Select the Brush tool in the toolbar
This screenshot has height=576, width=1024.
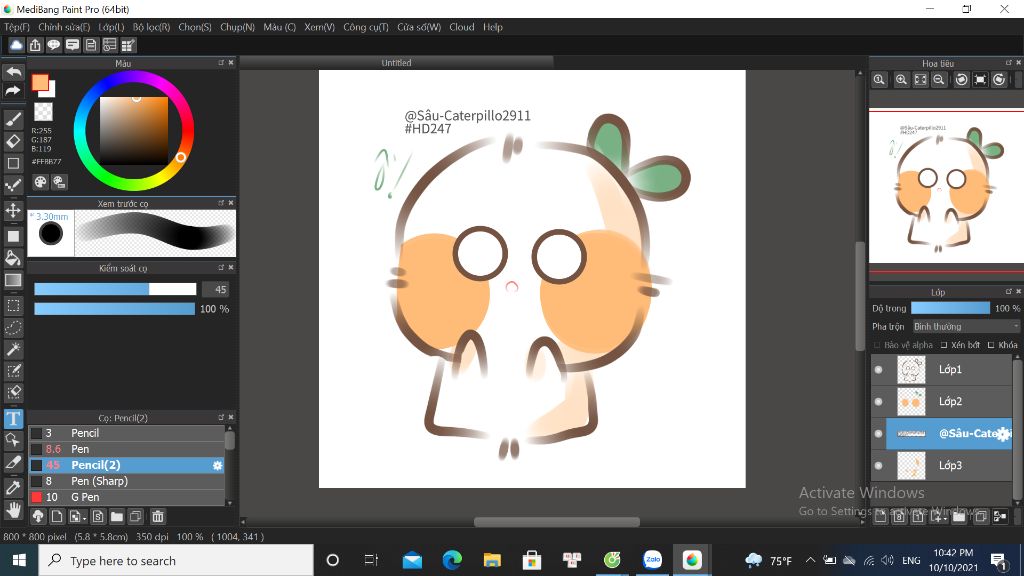click(x=13, y=119)
